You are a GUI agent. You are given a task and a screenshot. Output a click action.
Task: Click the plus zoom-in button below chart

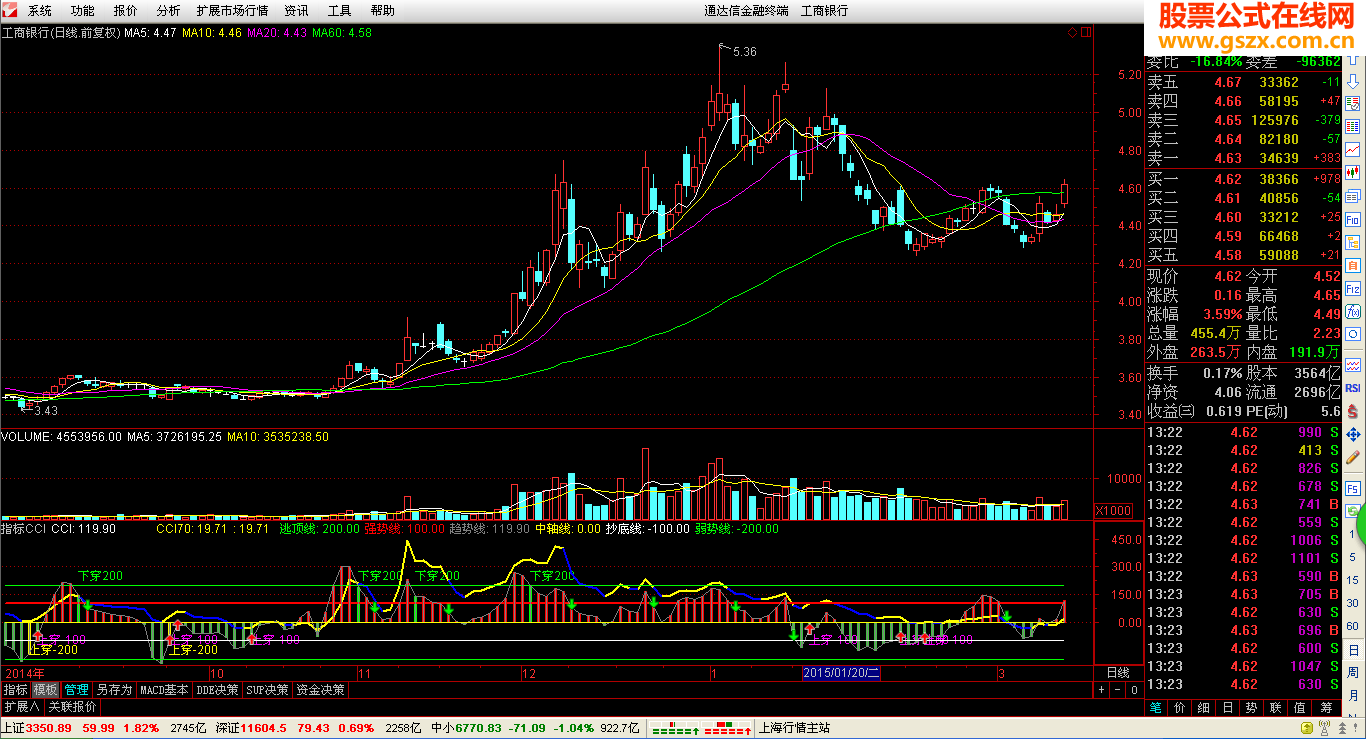tap(1101, 690)
